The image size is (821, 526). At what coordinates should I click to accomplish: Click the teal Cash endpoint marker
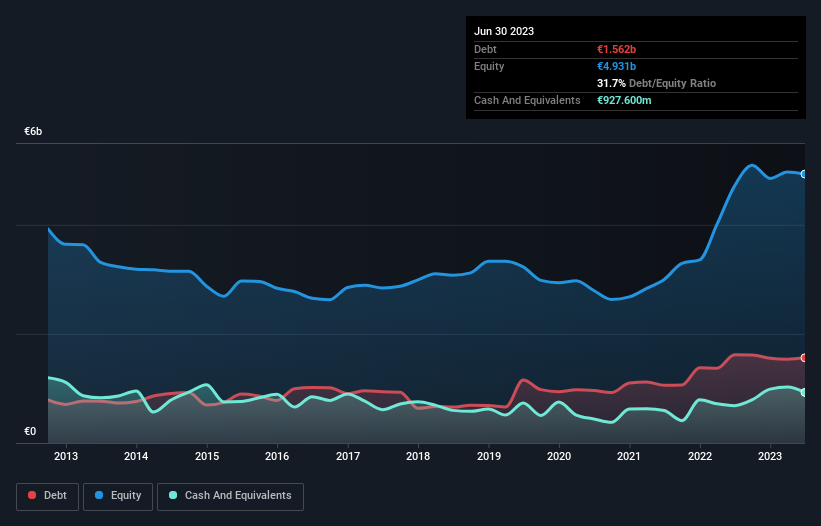pos(804,393)
